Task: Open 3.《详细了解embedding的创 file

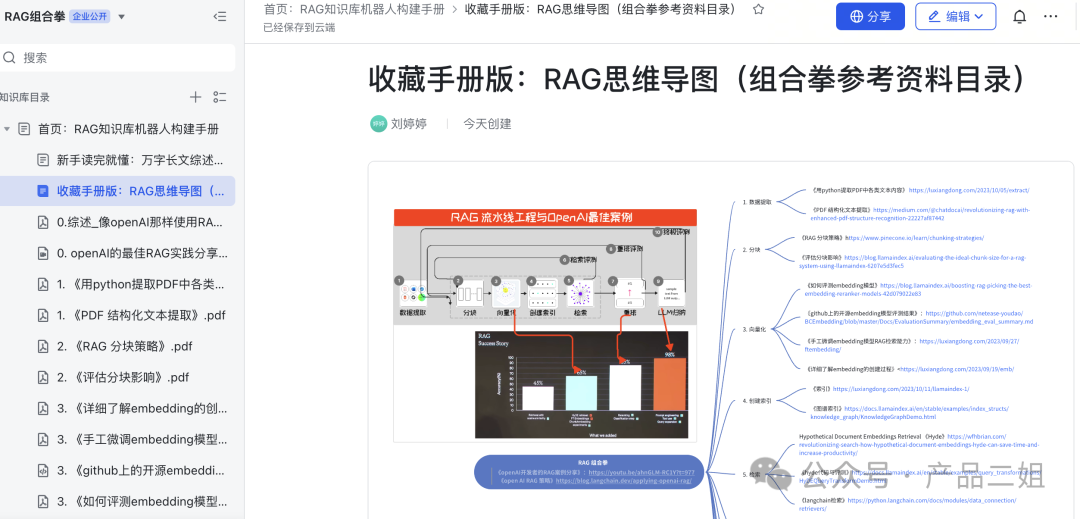Action: (x=142, y=408)
